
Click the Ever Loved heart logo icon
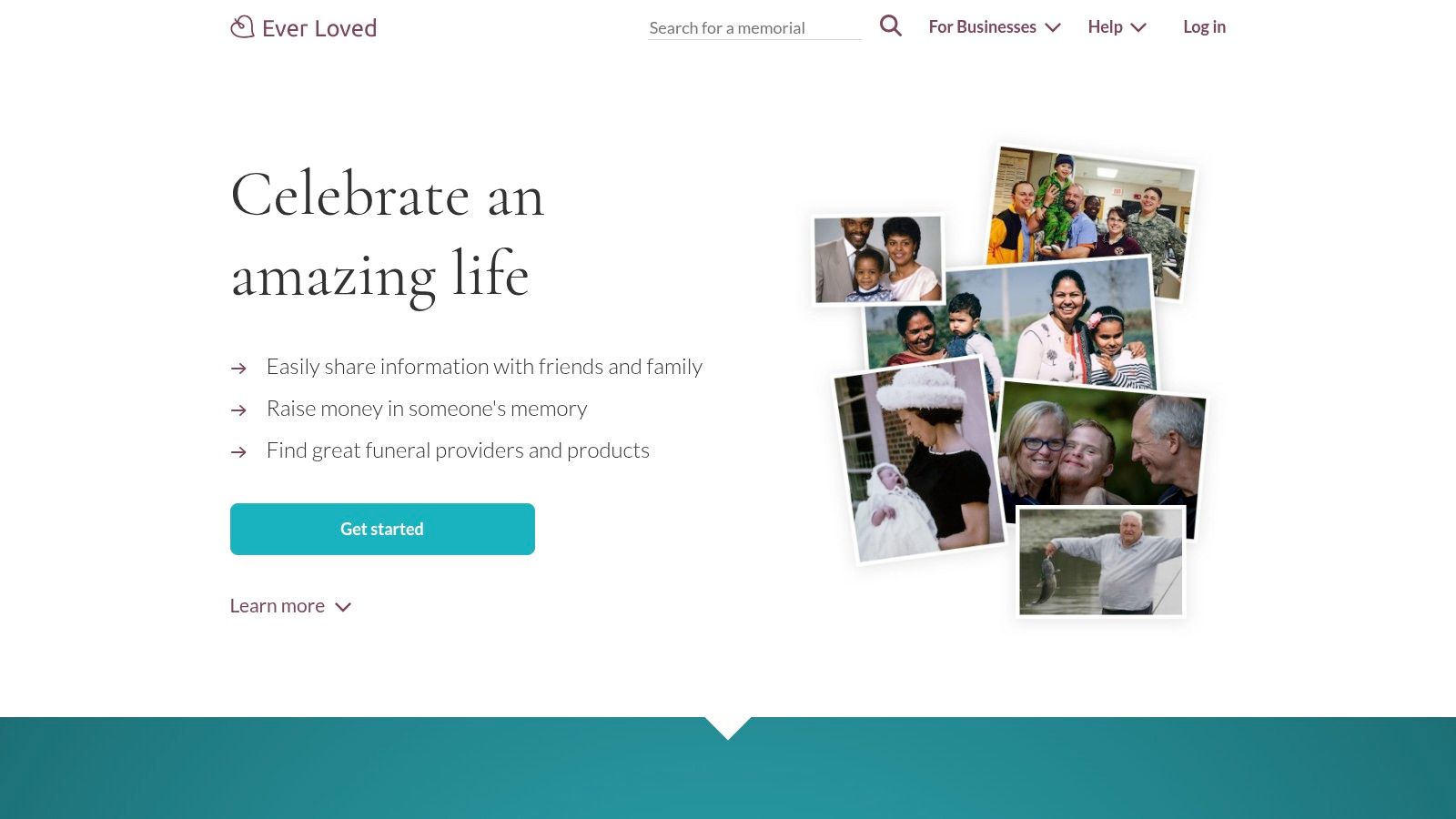click(x=242, y=27)
